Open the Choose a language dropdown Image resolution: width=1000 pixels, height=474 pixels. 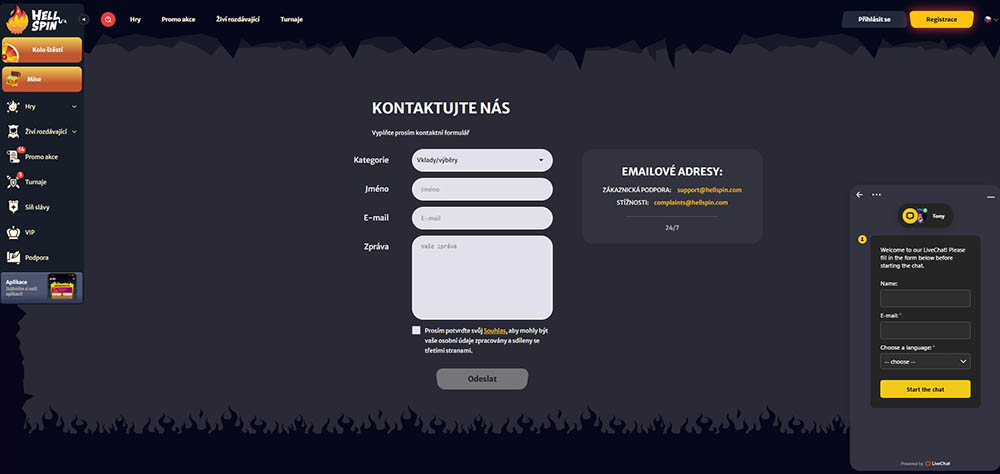(925, 362)
